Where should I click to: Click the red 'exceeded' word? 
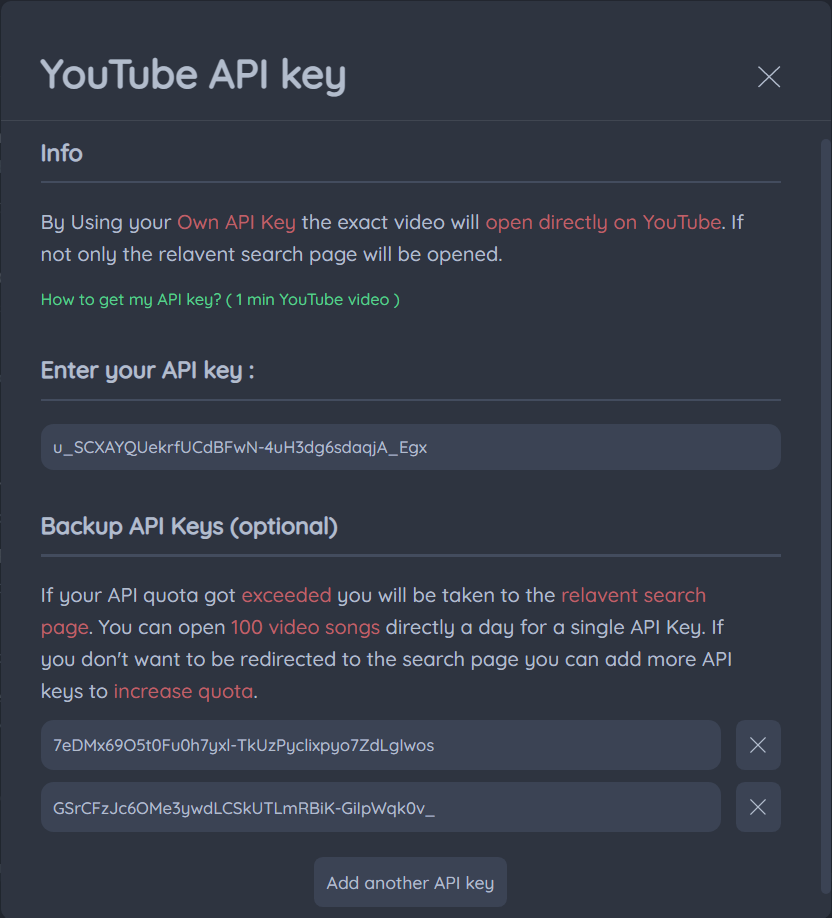coord(286,595)
